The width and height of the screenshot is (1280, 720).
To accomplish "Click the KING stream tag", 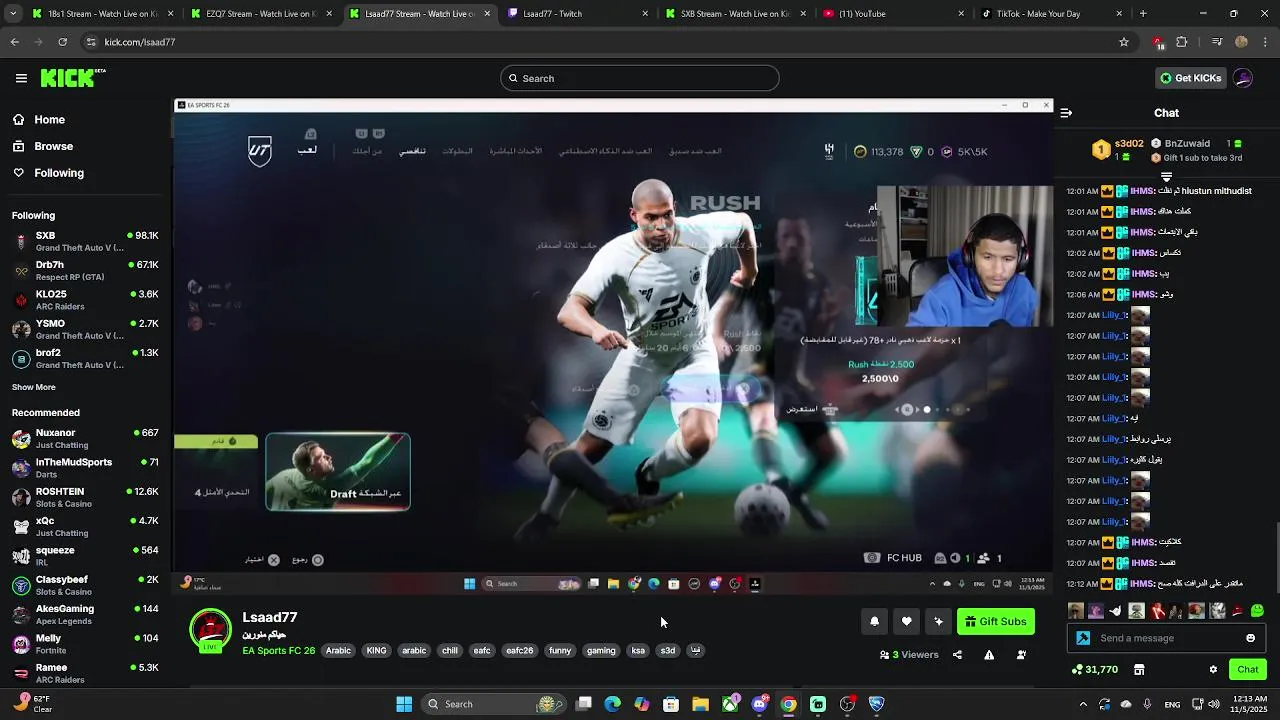I will (x=376, y=650).
